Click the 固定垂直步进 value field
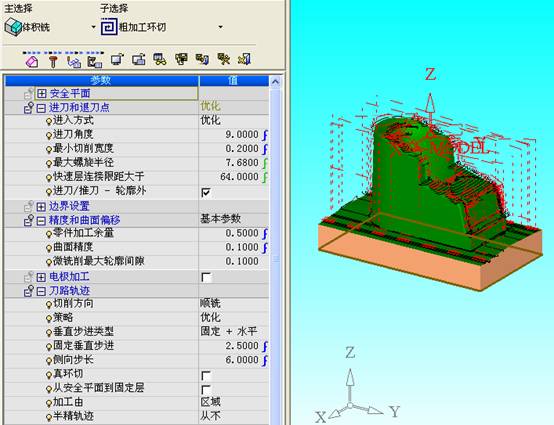This screenshot has width=554, height=425. click(x=234, y=346)
